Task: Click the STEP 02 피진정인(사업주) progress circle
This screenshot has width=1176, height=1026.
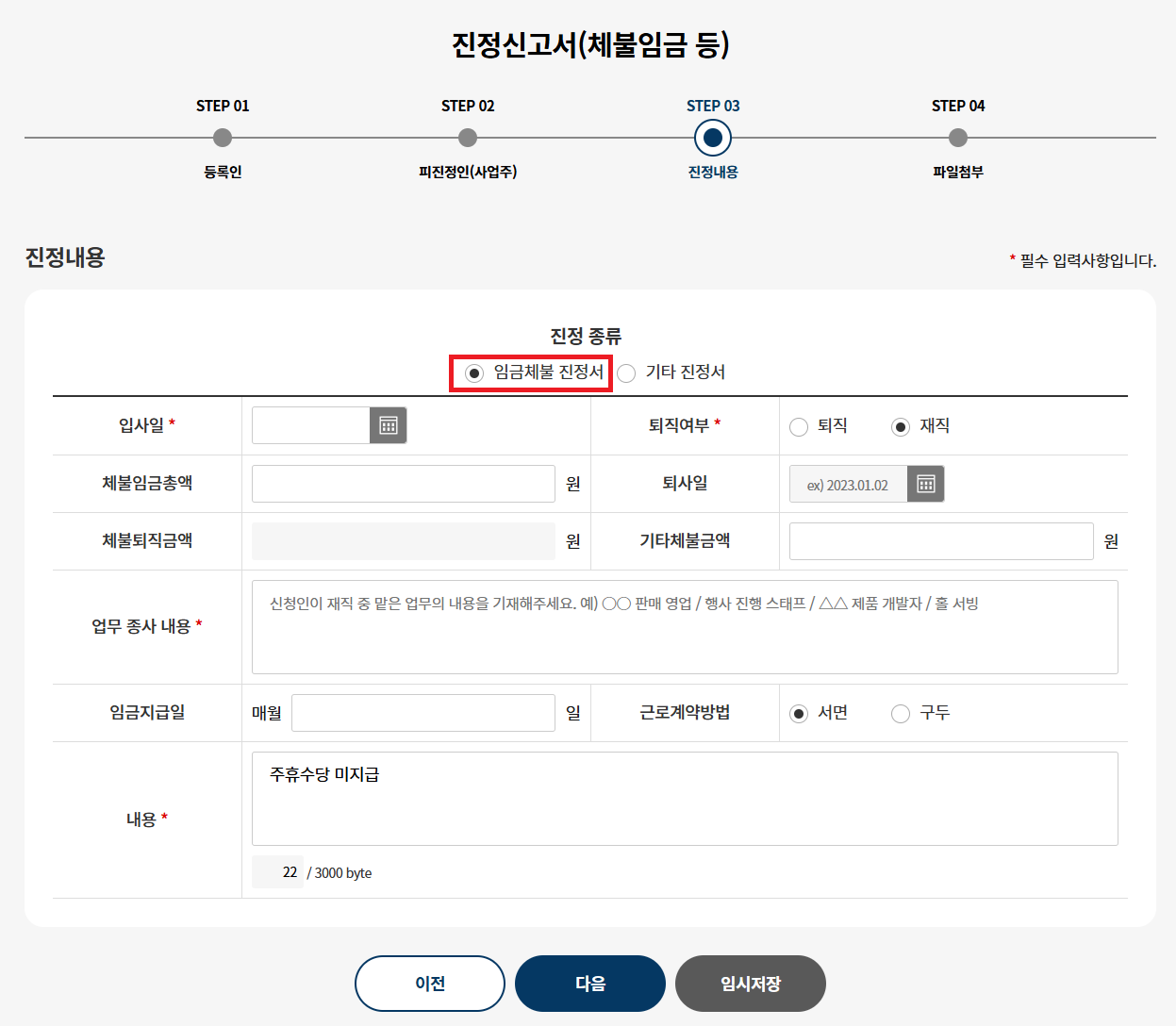Action: pos(468,138)
